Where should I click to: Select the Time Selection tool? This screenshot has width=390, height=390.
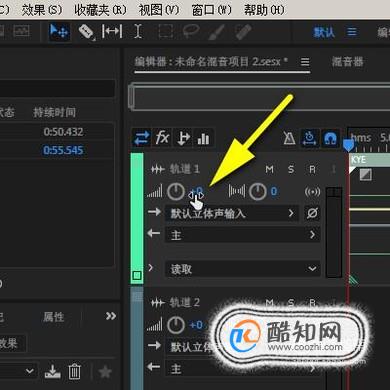pyautogui.click(x=138, y=32)
